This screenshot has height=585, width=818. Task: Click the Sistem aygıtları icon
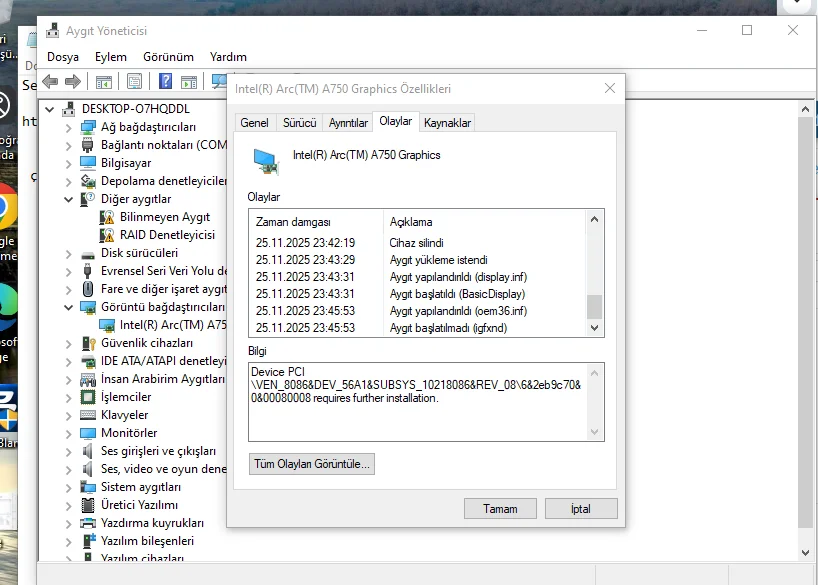click(88, 487)
